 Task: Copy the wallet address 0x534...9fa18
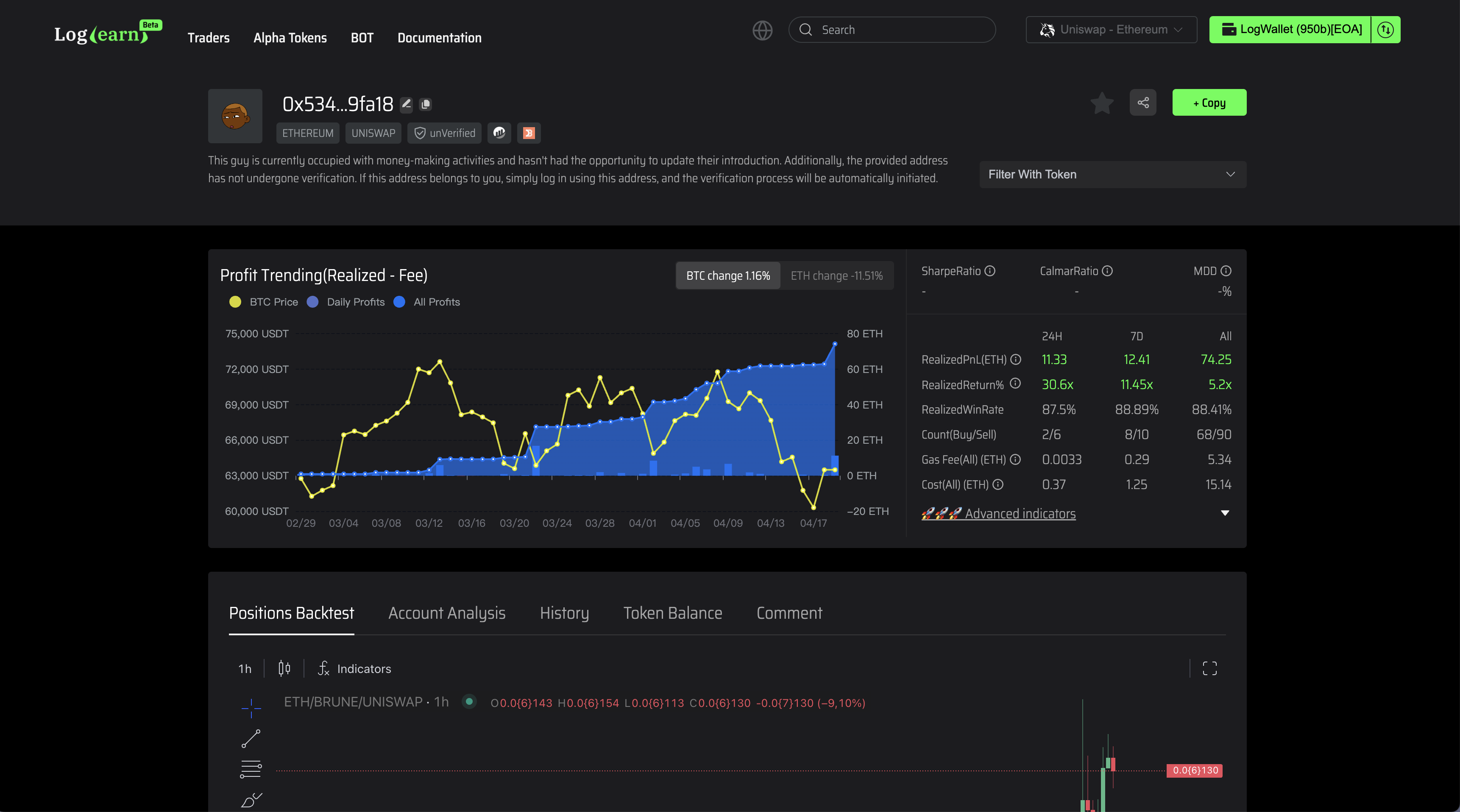[x=426, y=104]
